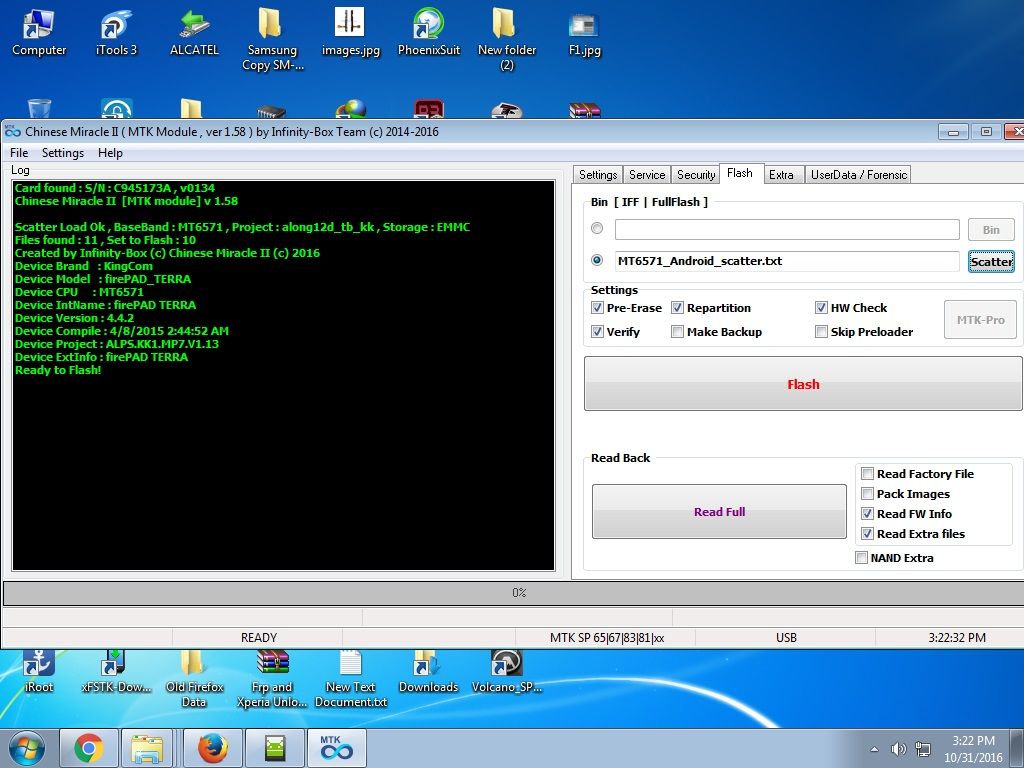This screenshot has height=768, width=1024.
Task: Click the Firefox icon in the taskbar
Action: (x=211, y=747)
